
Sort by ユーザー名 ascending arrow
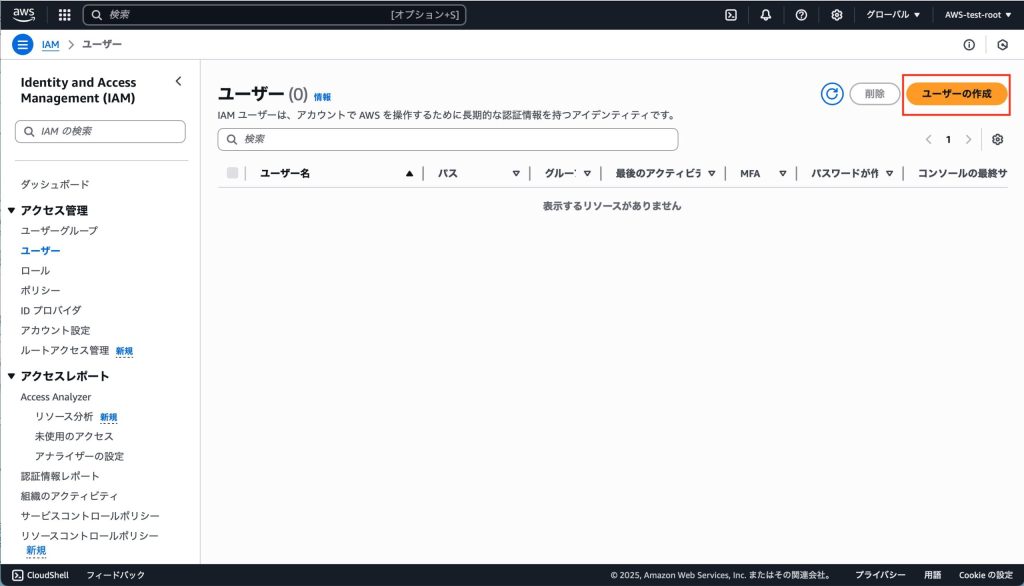coord(409,173)
